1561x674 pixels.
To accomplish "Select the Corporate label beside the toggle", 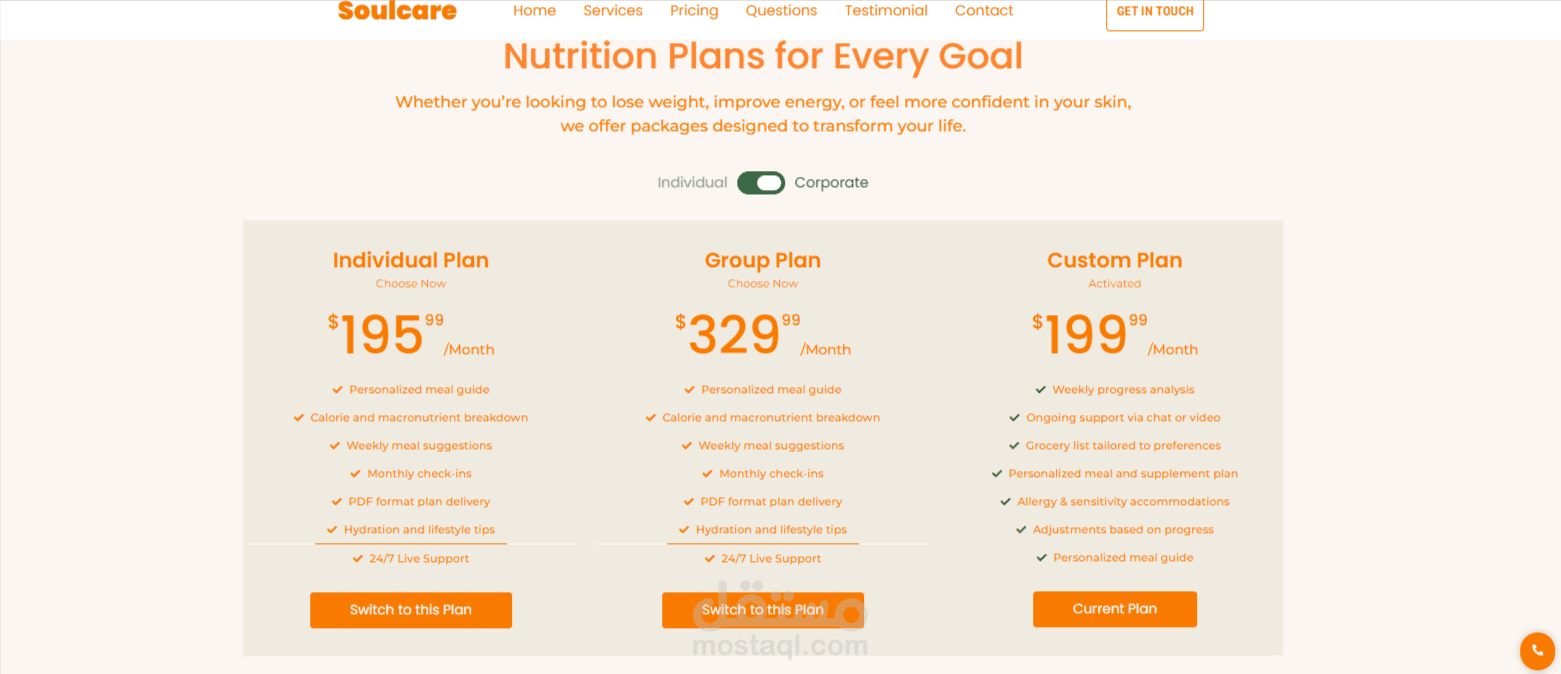I will click(831, 183).
